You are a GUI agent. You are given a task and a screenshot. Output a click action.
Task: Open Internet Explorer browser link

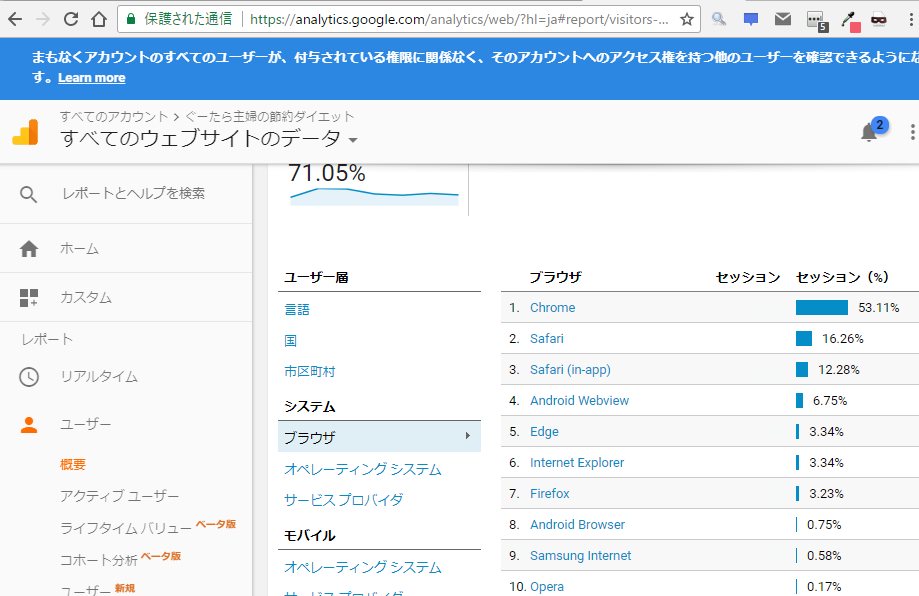coord(577,462)
